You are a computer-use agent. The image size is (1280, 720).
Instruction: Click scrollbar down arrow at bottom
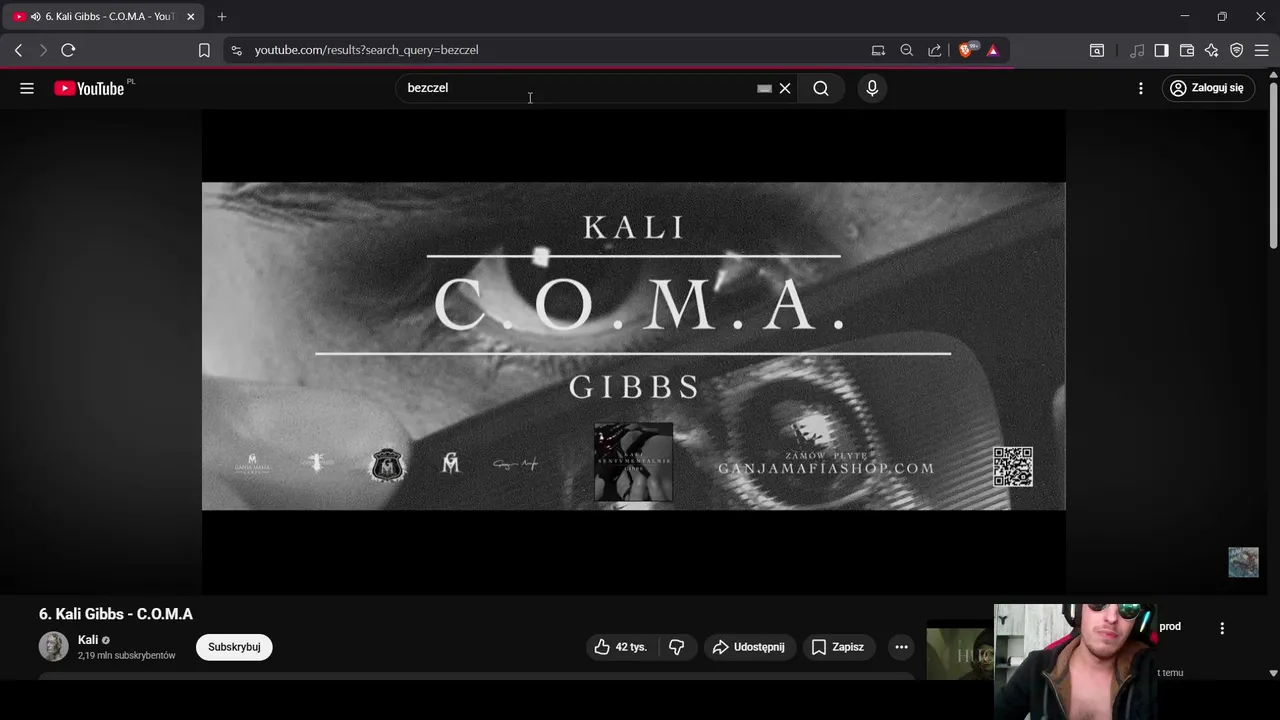(x=1273, y=673)
